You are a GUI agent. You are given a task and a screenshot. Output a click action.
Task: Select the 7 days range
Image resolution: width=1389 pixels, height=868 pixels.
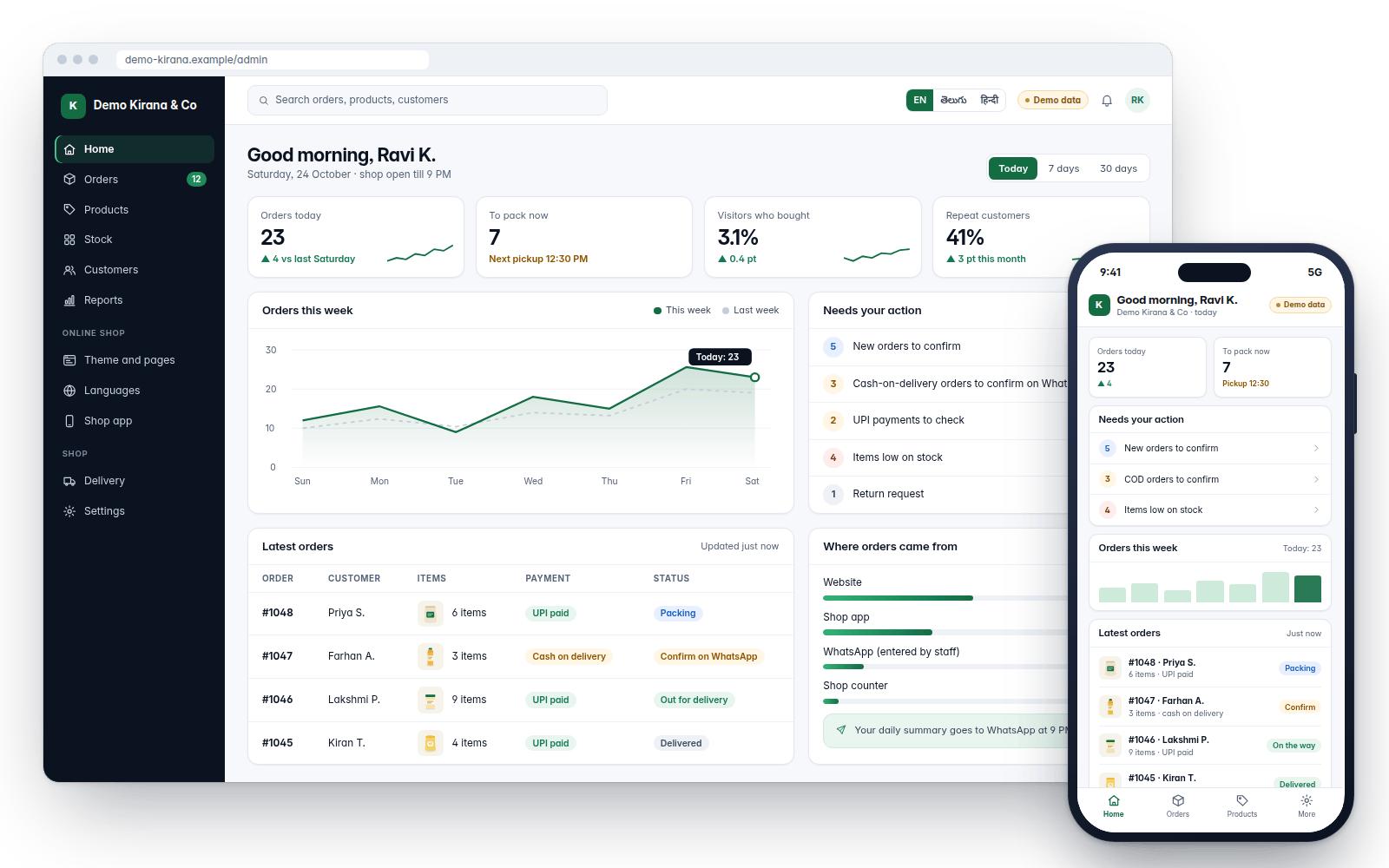[1063, 168]
